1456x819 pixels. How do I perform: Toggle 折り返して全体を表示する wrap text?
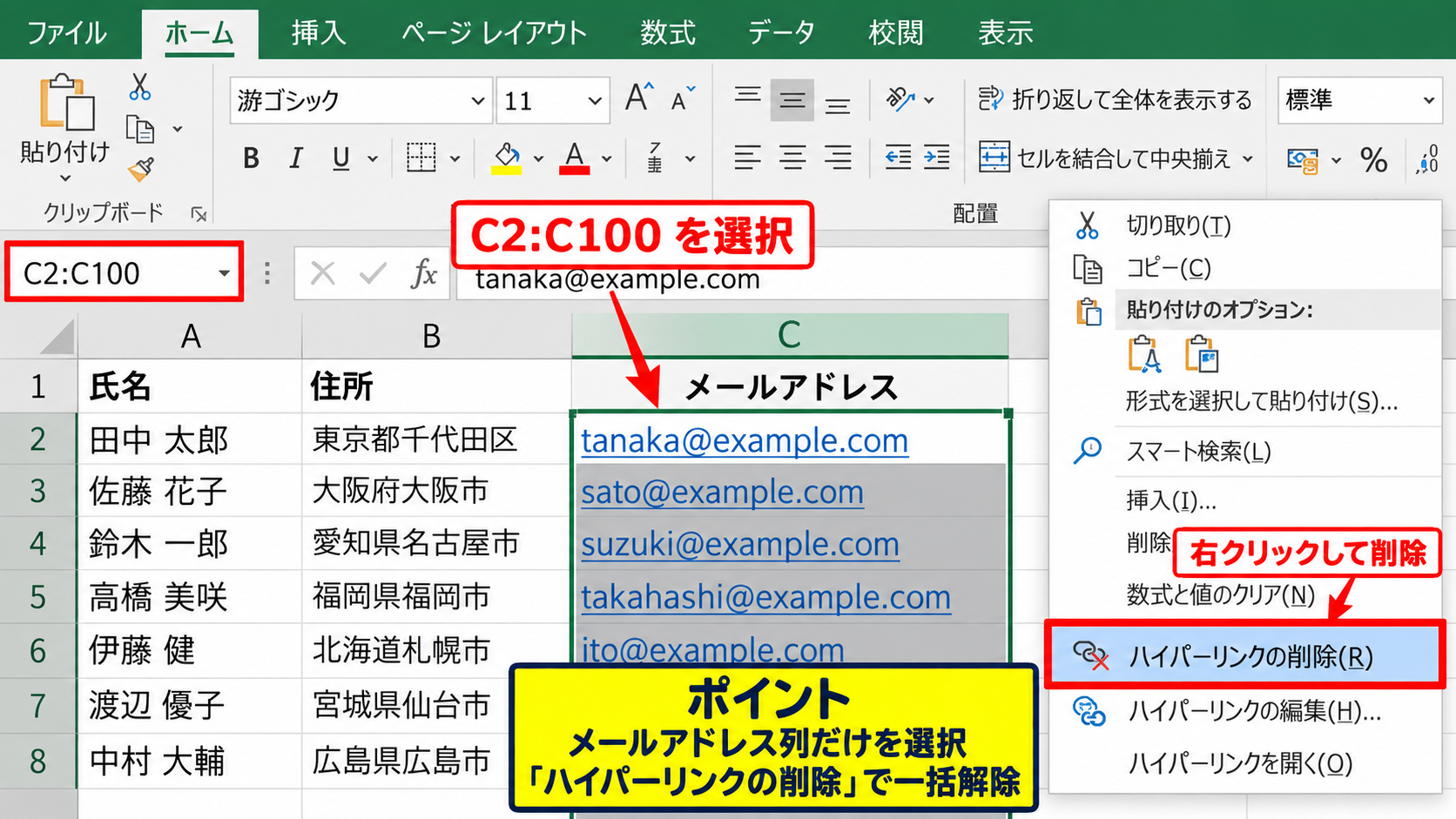tap(1115, 100)
